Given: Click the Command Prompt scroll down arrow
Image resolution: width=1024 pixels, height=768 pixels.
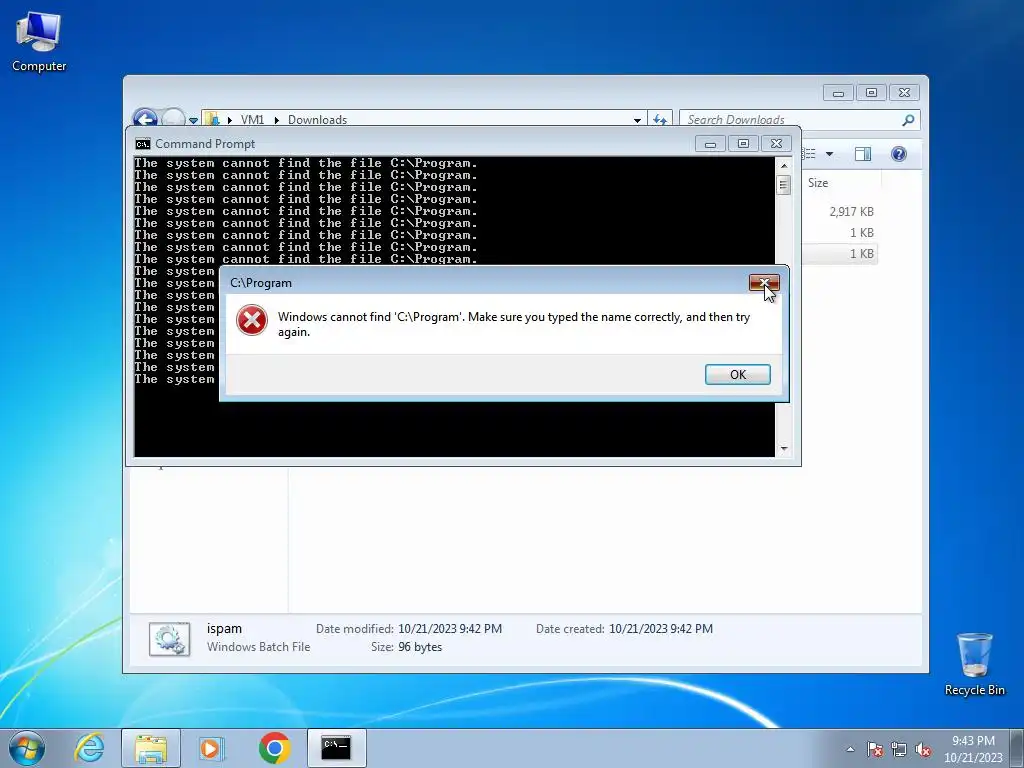Looking at the screenshot, I should [x=784, y=449].
